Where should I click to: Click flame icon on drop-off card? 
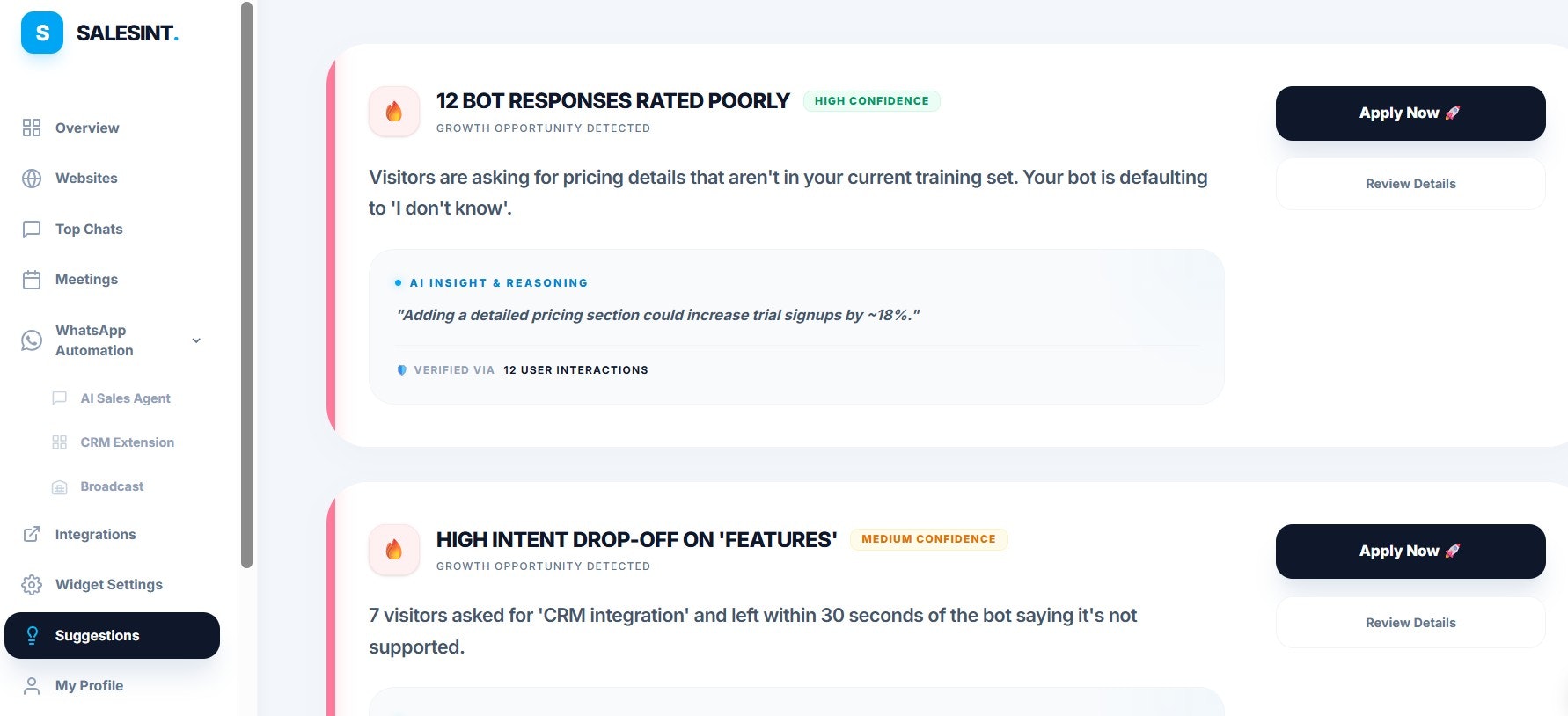(394, 550)
